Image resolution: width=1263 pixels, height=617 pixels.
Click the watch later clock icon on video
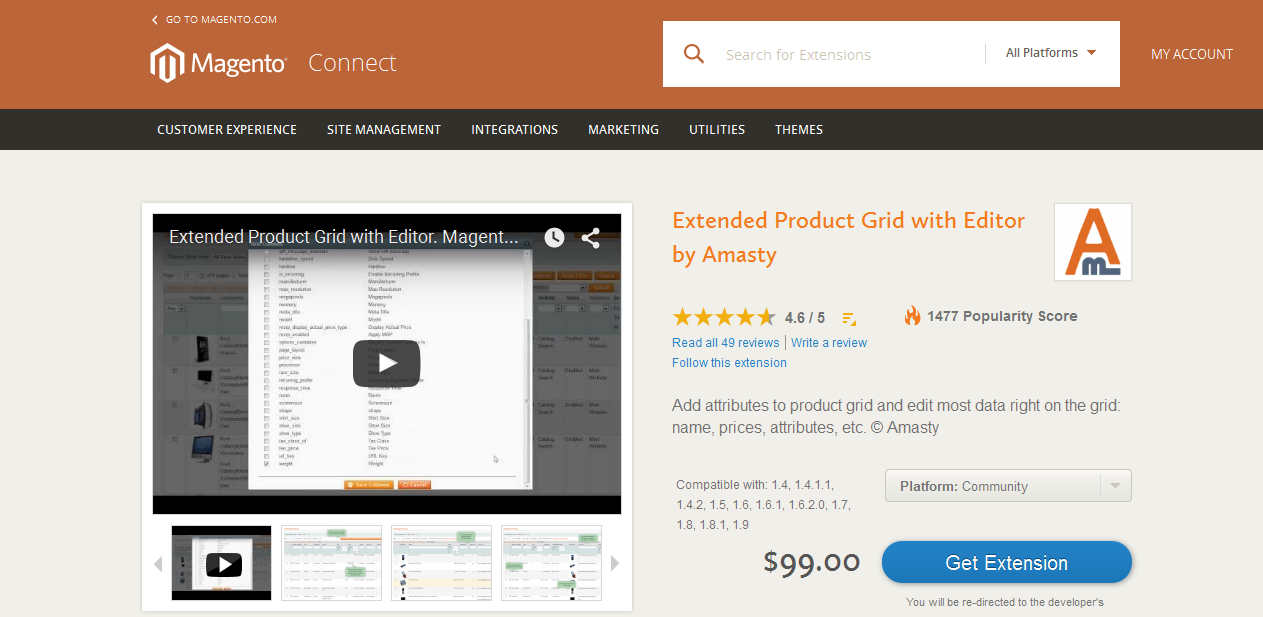tap(554, 238)
